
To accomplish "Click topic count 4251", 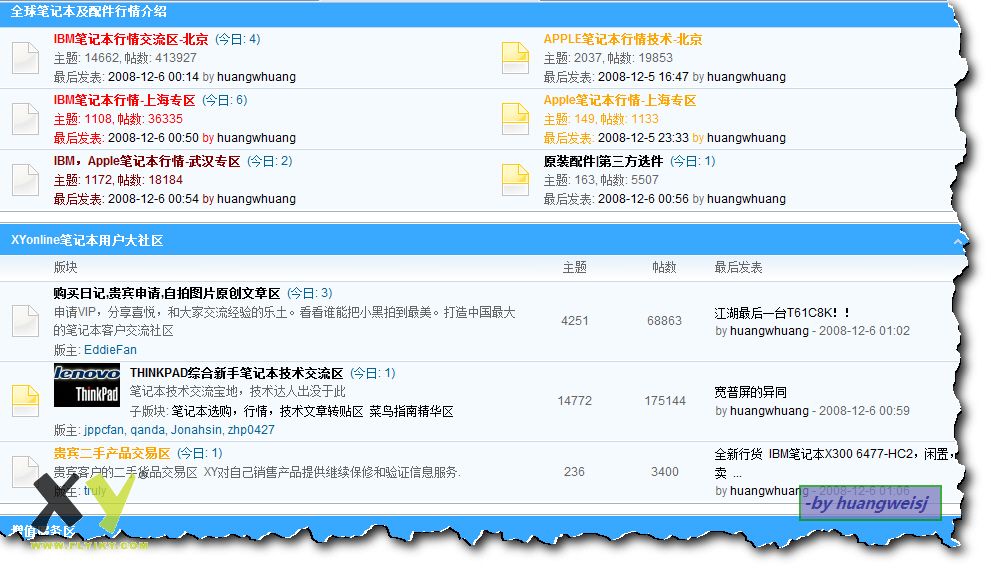I will tap(575, 321).
